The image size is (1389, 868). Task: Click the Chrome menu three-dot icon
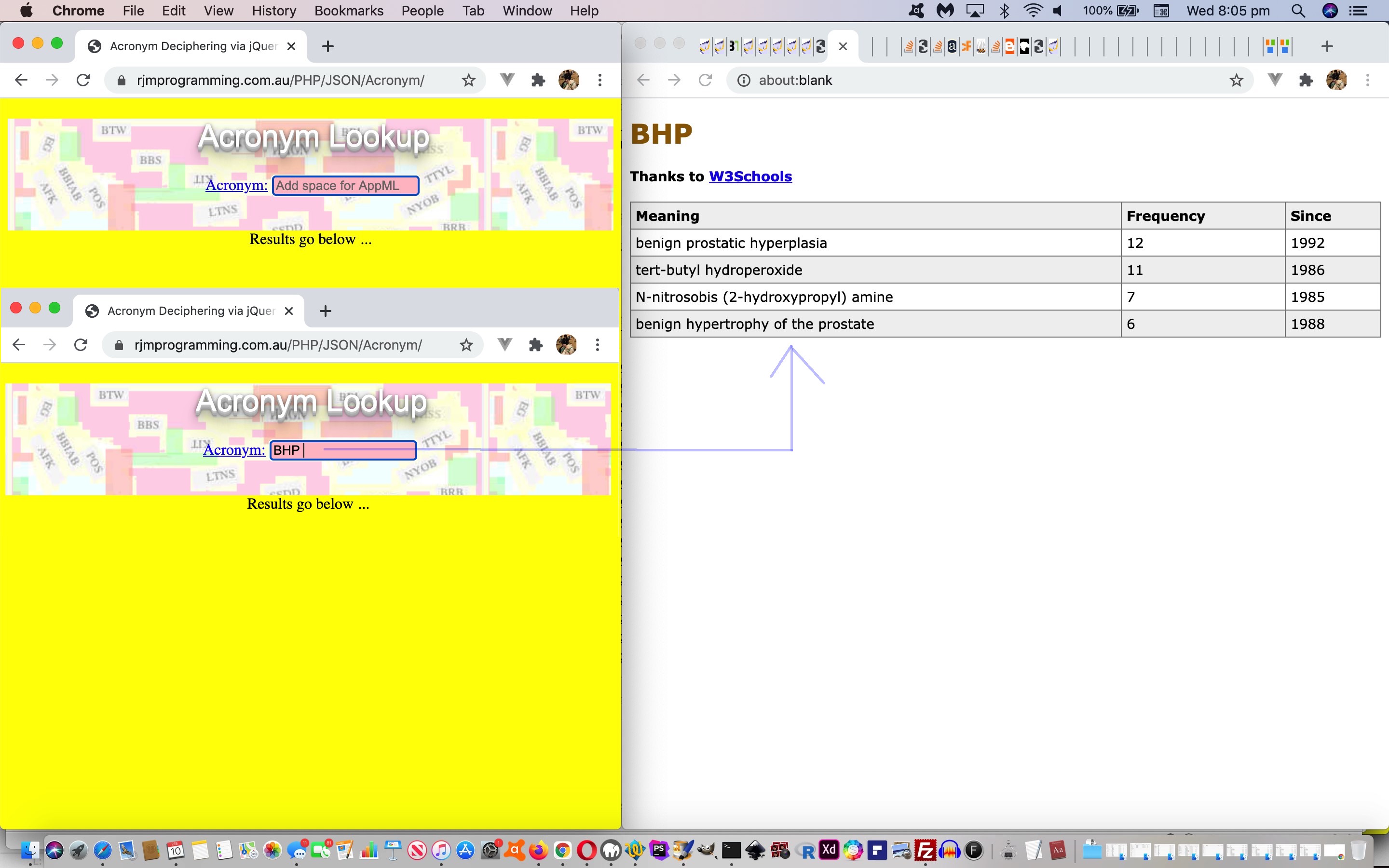pyautogui.click(x=598, y=80)
